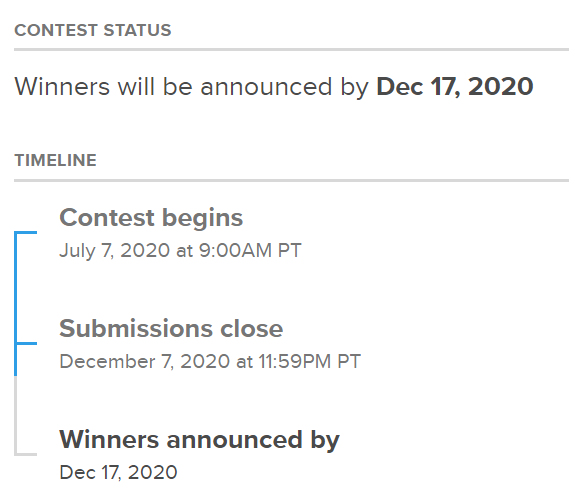
Task: Click the gray vertical timeline segment
Action: pyautogui.click(x=16, y=416)
